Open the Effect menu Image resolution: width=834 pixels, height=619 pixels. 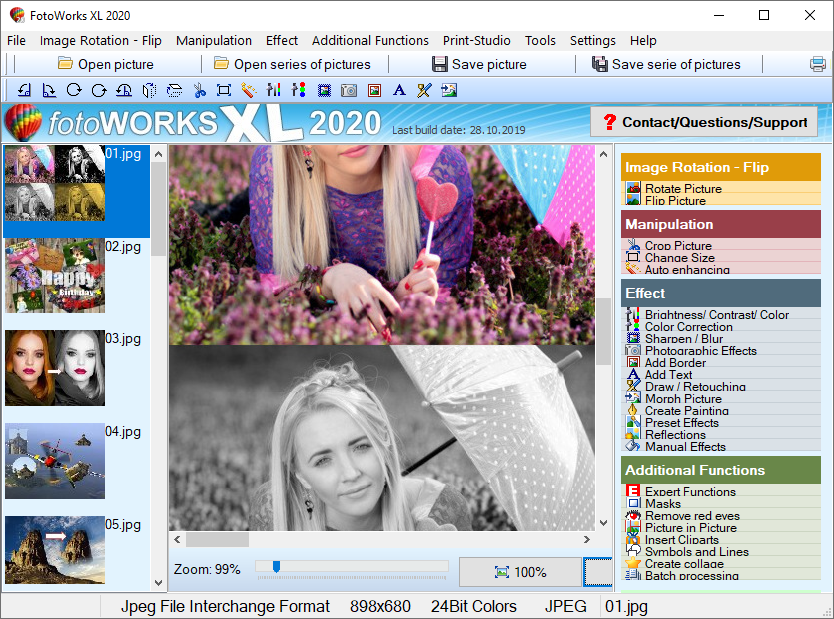click(x=282, y=40)
